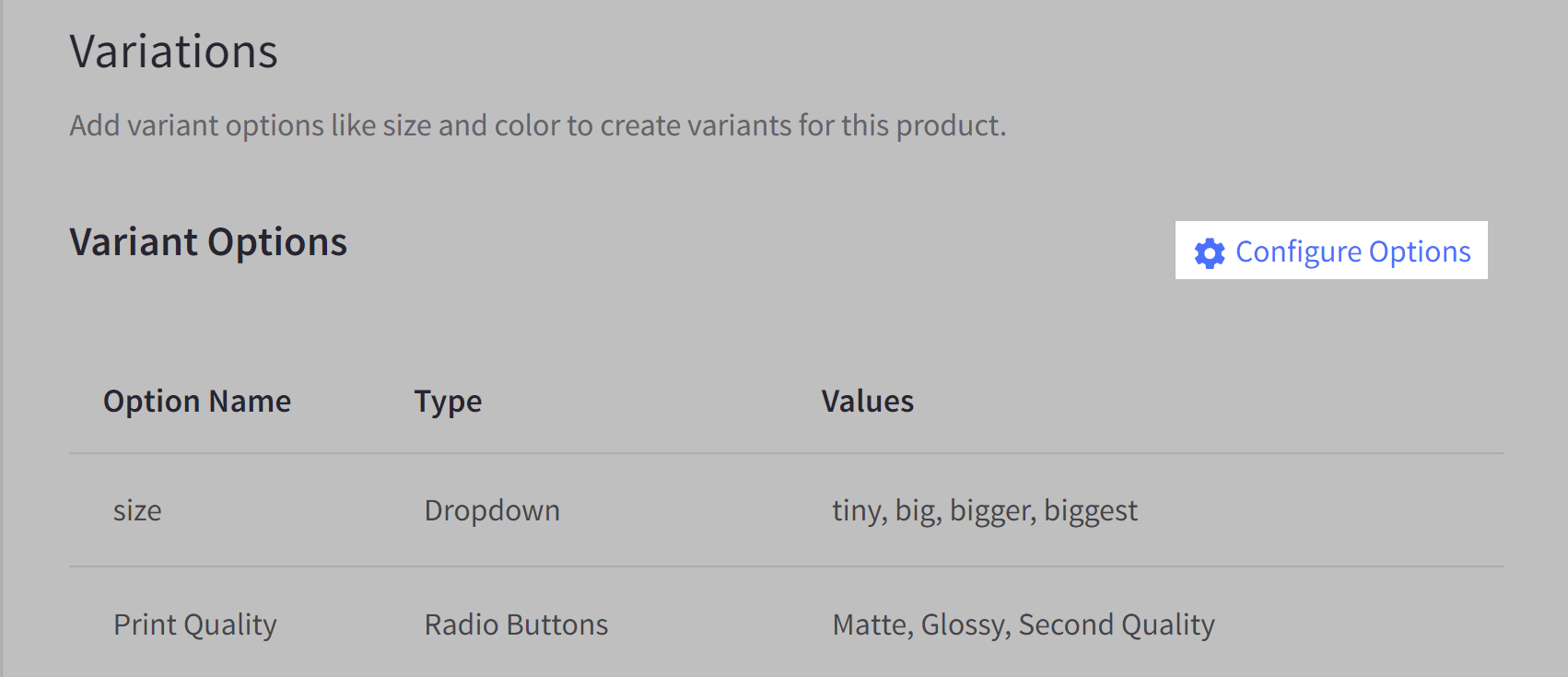Click the highlighted Configure Options control
This screenshot has width=1568, height=677.
1331,251
